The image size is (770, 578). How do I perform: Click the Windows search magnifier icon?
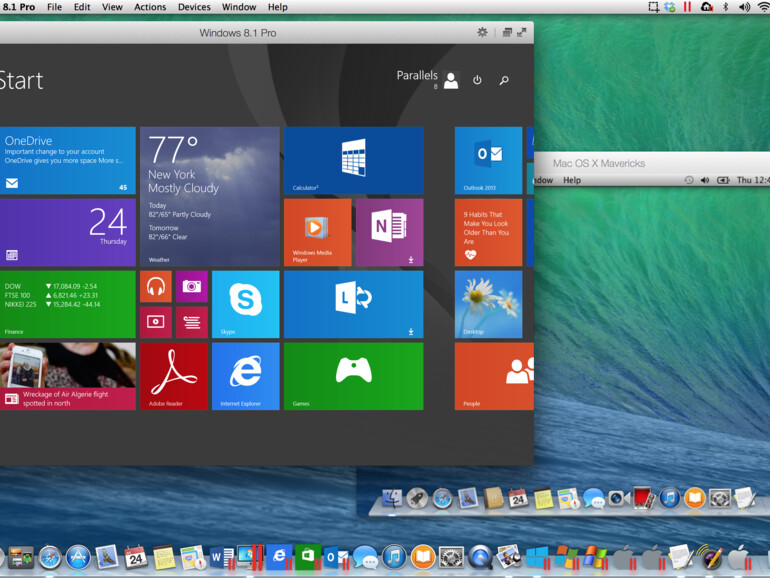pos(504,80)
